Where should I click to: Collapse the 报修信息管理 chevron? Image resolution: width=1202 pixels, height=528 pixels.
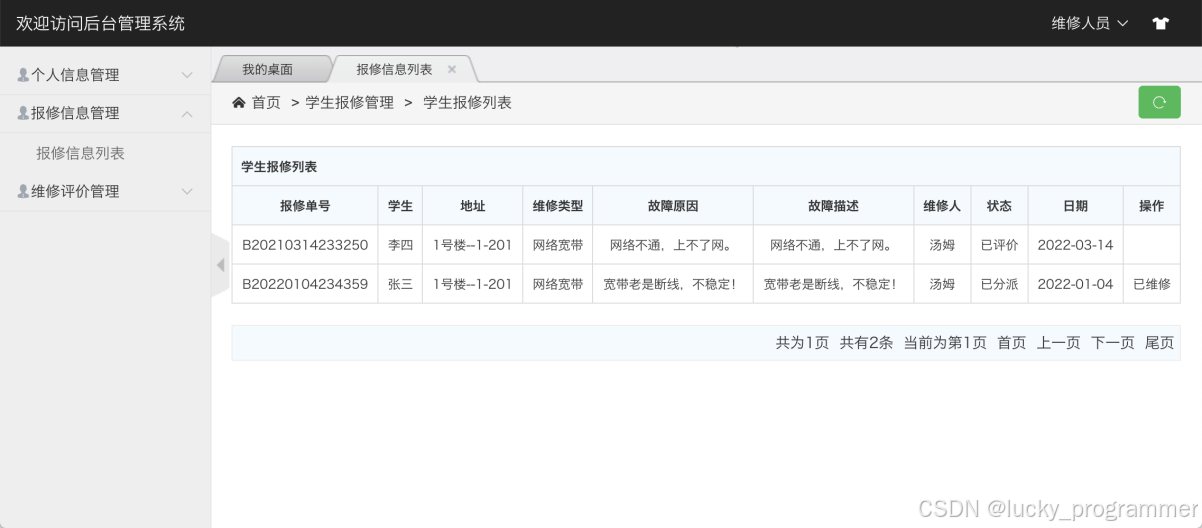click(x=187, y=113)
